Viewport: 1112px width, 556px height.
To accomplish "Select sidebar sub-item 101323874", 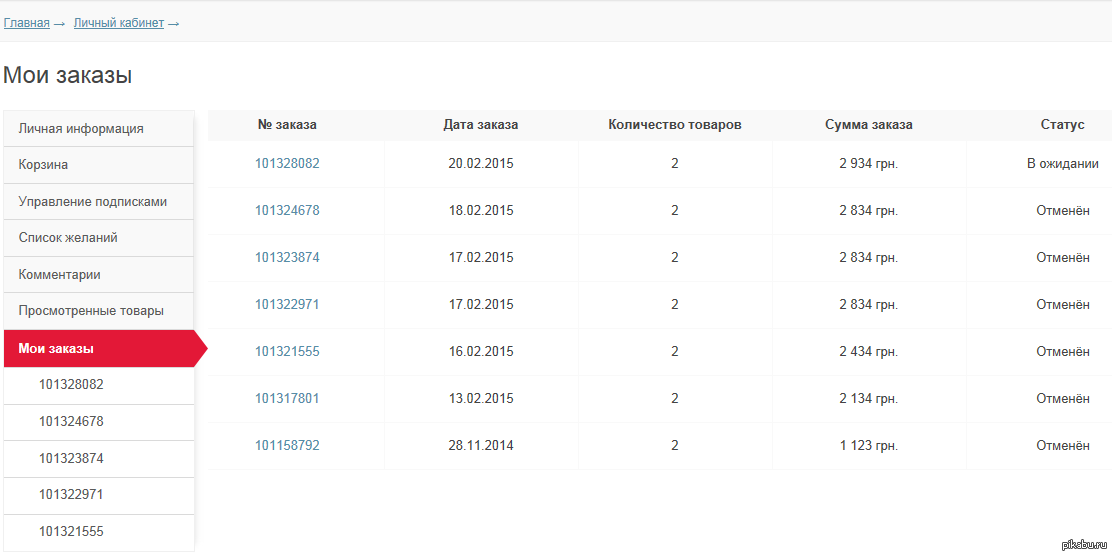I will click(x=99, y=459).
